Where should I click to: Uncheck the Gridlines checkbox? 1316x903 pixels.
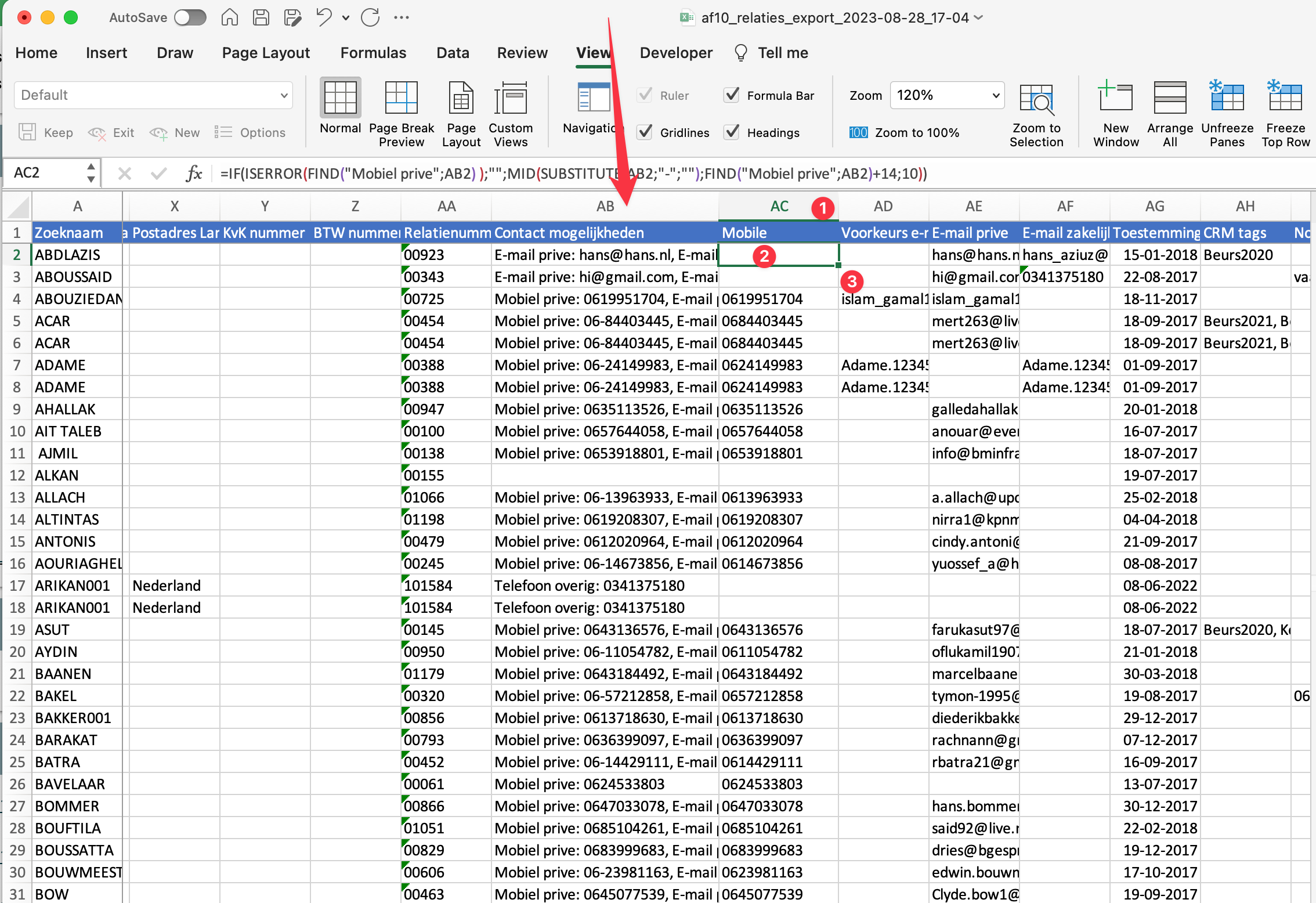click(x=645, y=132)
